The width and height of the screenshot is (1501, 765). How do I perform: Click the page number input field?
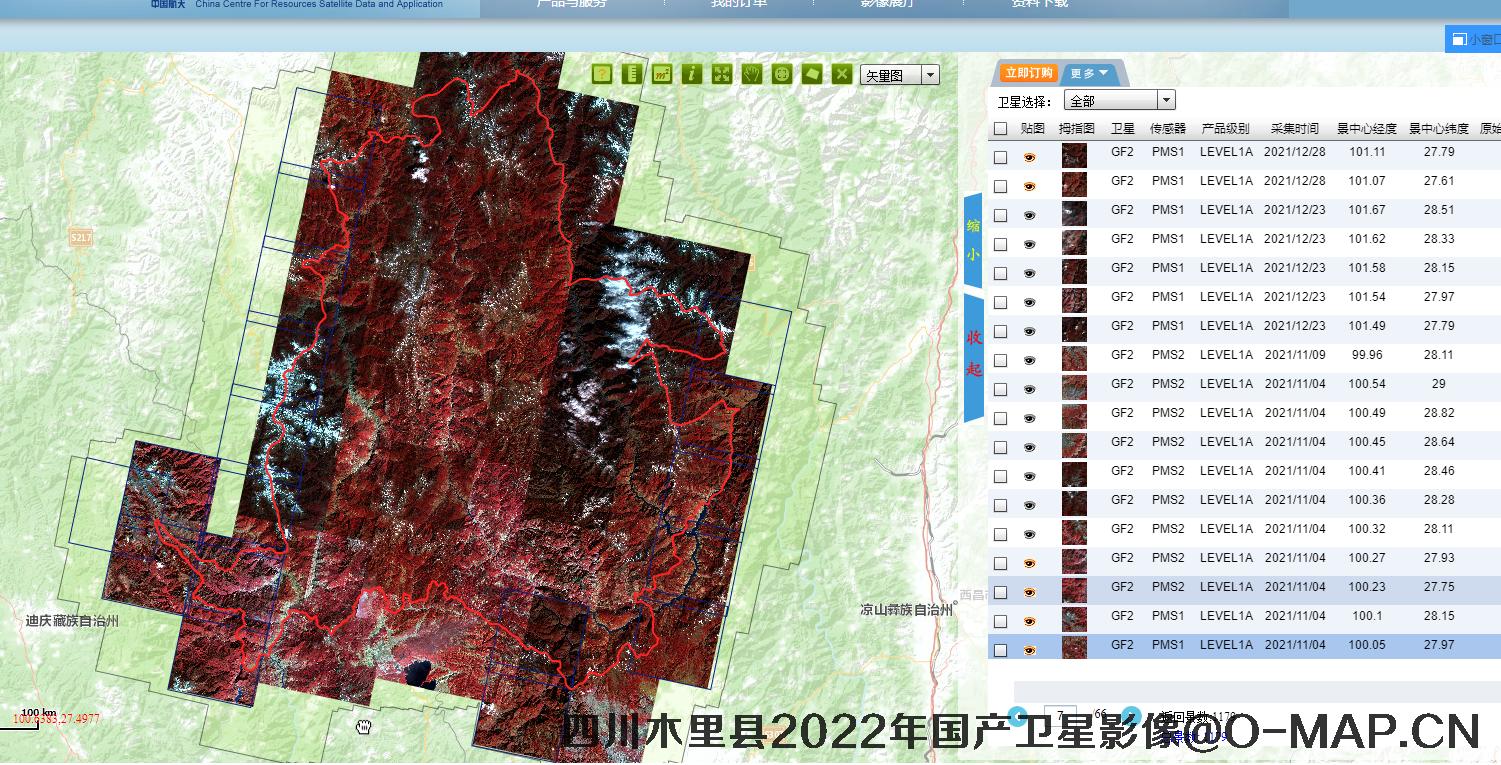pyautogui.click(x=1059, y=714)
